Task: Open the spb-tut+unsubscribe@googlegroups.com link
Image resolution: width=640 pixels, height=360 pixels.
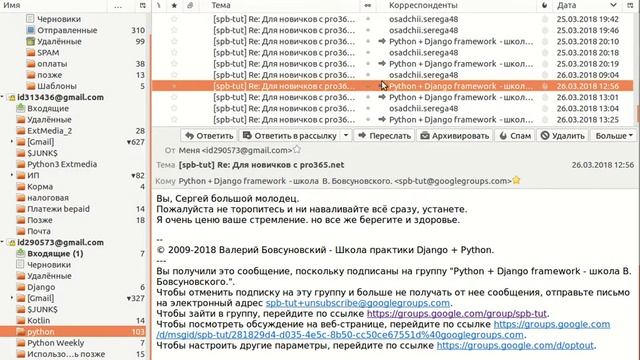Action: point(358,303)
